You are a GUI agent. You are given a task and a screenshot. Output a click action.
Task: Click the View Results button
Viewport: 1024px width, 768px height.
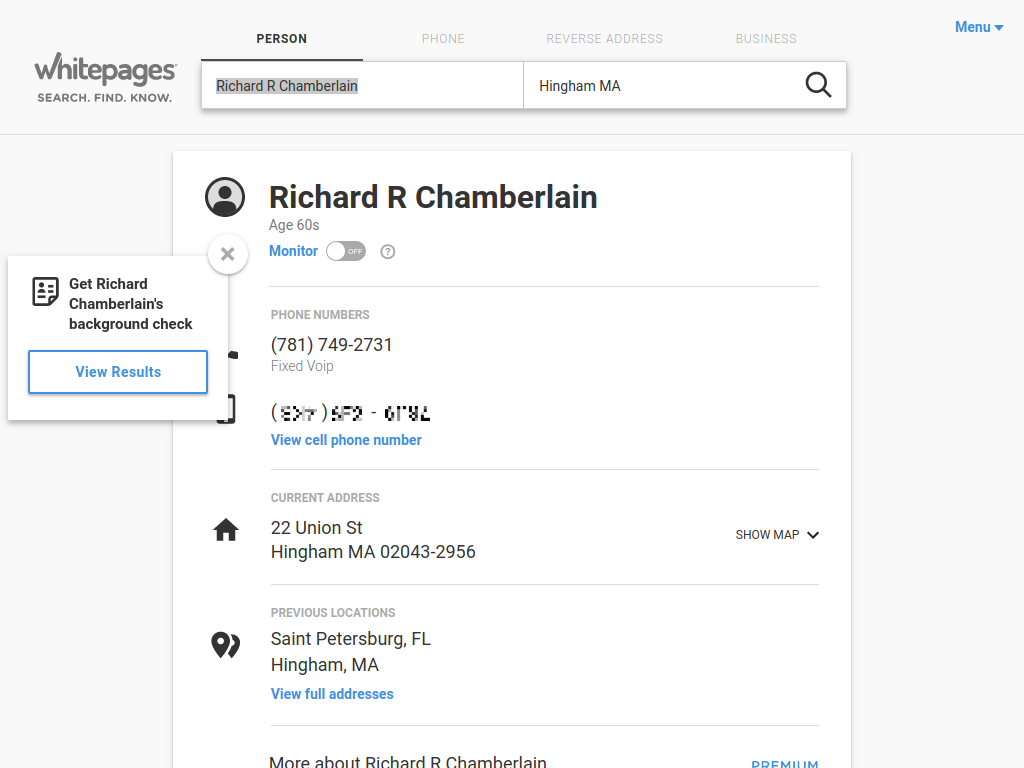pos(118,372)
